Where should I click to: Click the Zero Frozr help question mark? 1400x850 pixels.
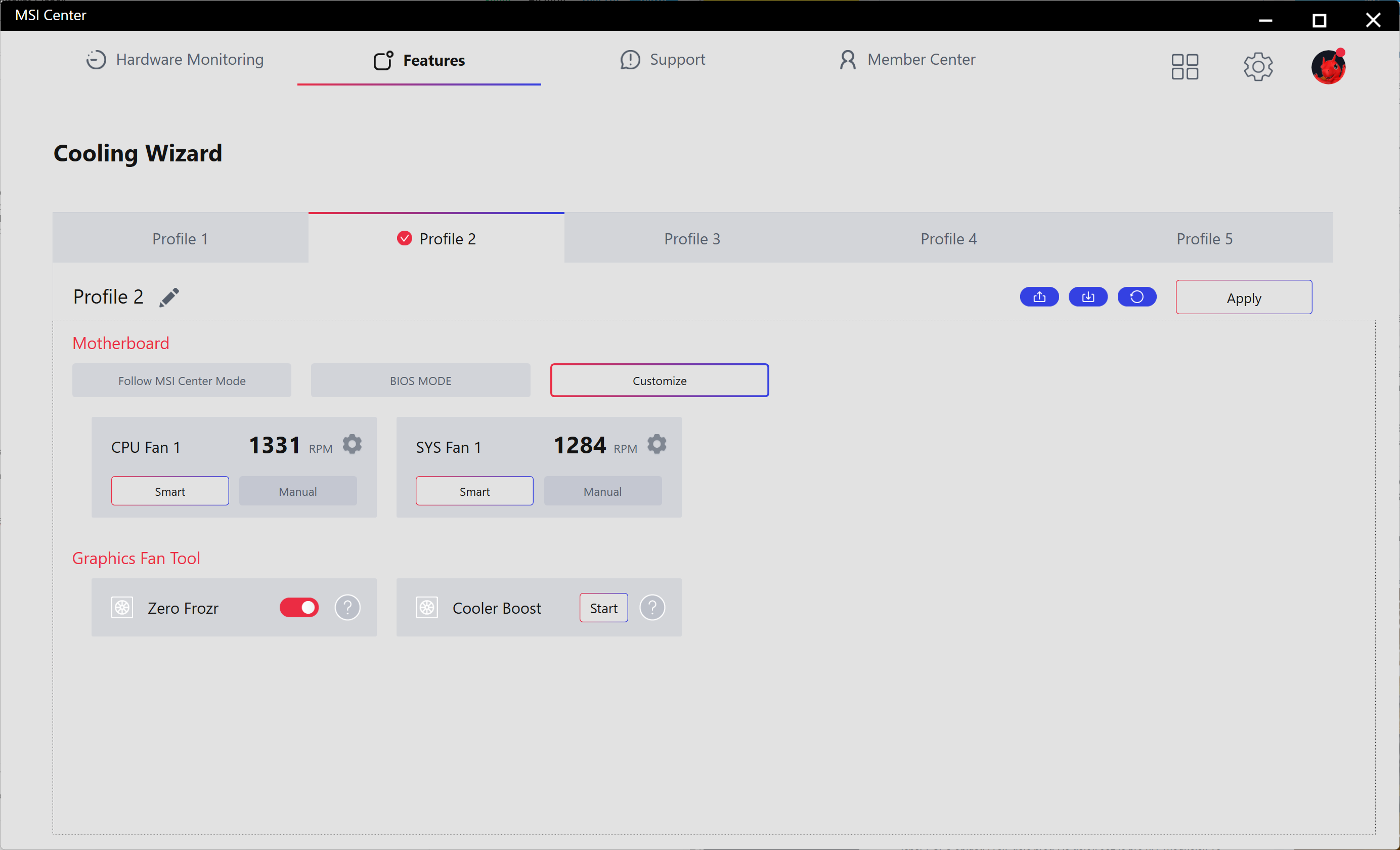(x=347, y=607)
